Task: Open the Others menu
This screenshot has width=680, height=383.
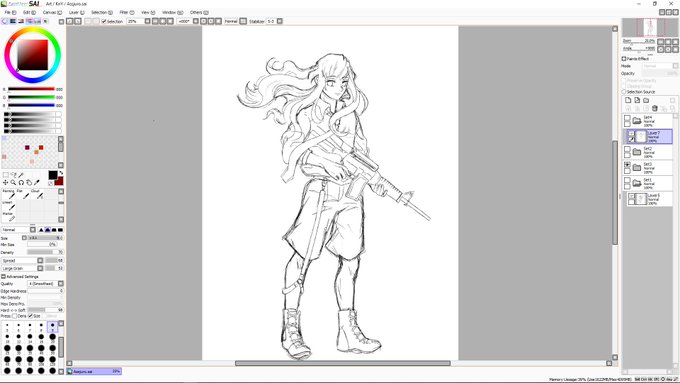Action: [199, 13]
